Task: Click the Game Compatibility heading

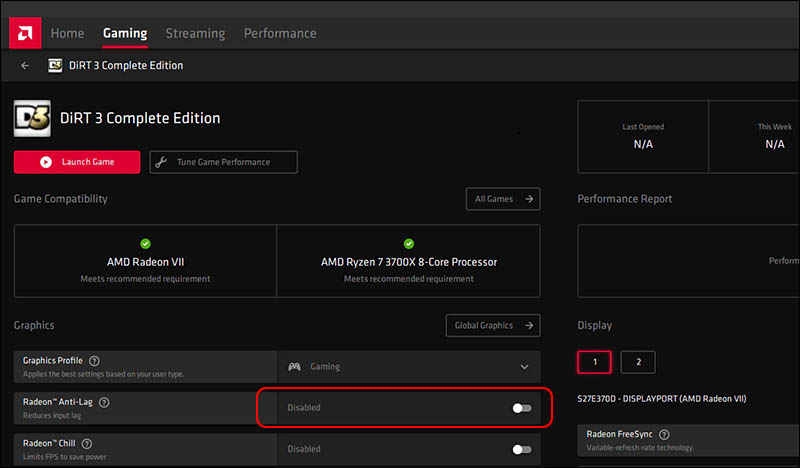Action: pos(61,199)
